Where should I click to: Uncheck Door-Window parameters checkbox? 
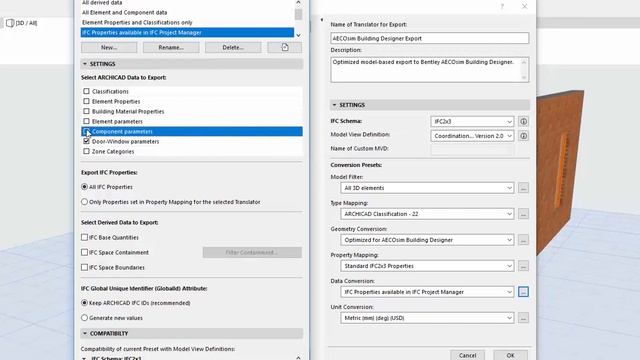pos(86,141)
